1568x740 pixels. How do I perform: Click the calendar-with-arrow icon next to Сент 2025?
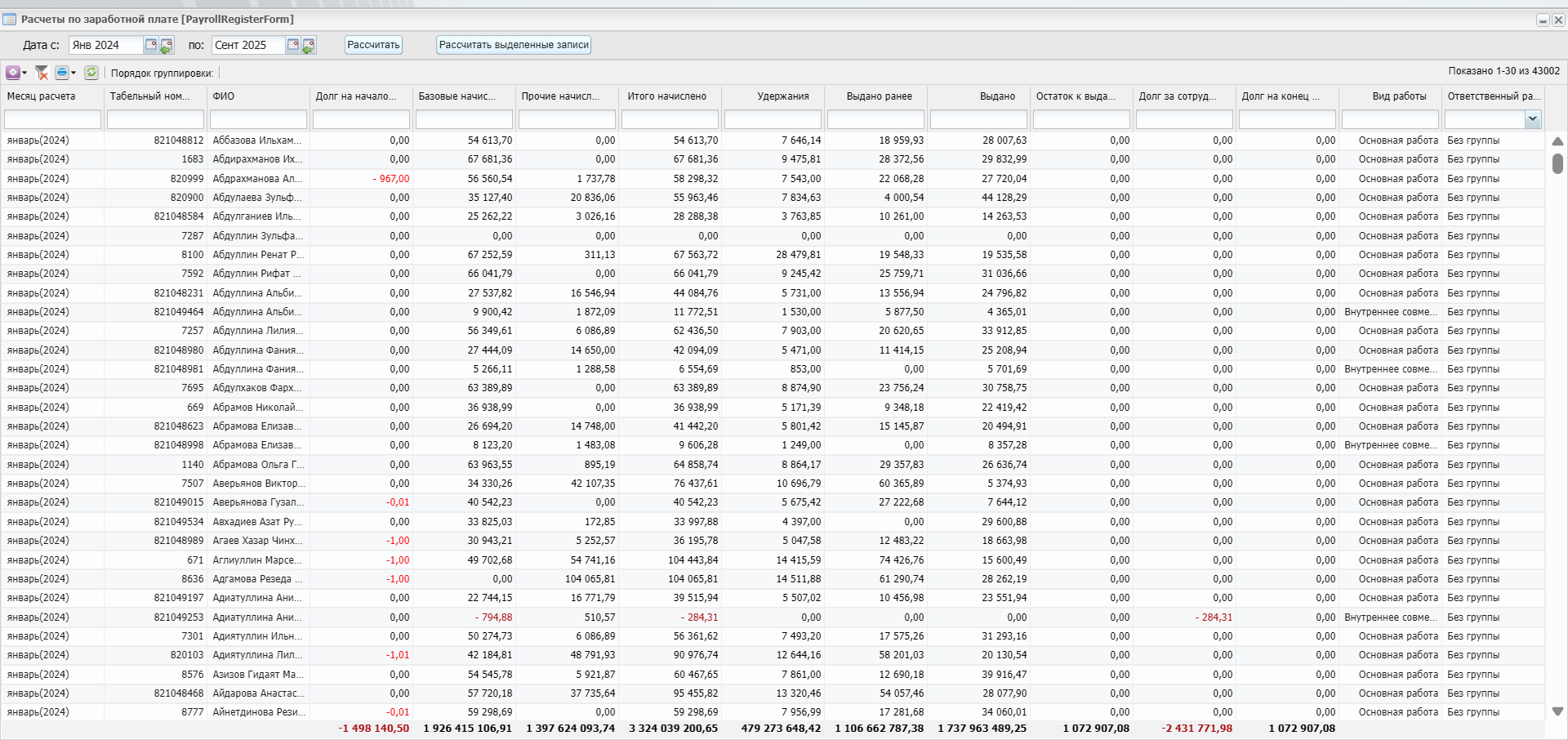click(x=308, y=46)
